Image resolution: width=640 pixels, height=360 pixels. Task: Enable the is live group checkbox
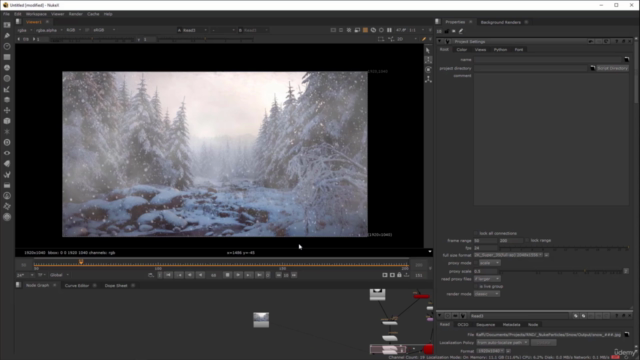[476, 287]
